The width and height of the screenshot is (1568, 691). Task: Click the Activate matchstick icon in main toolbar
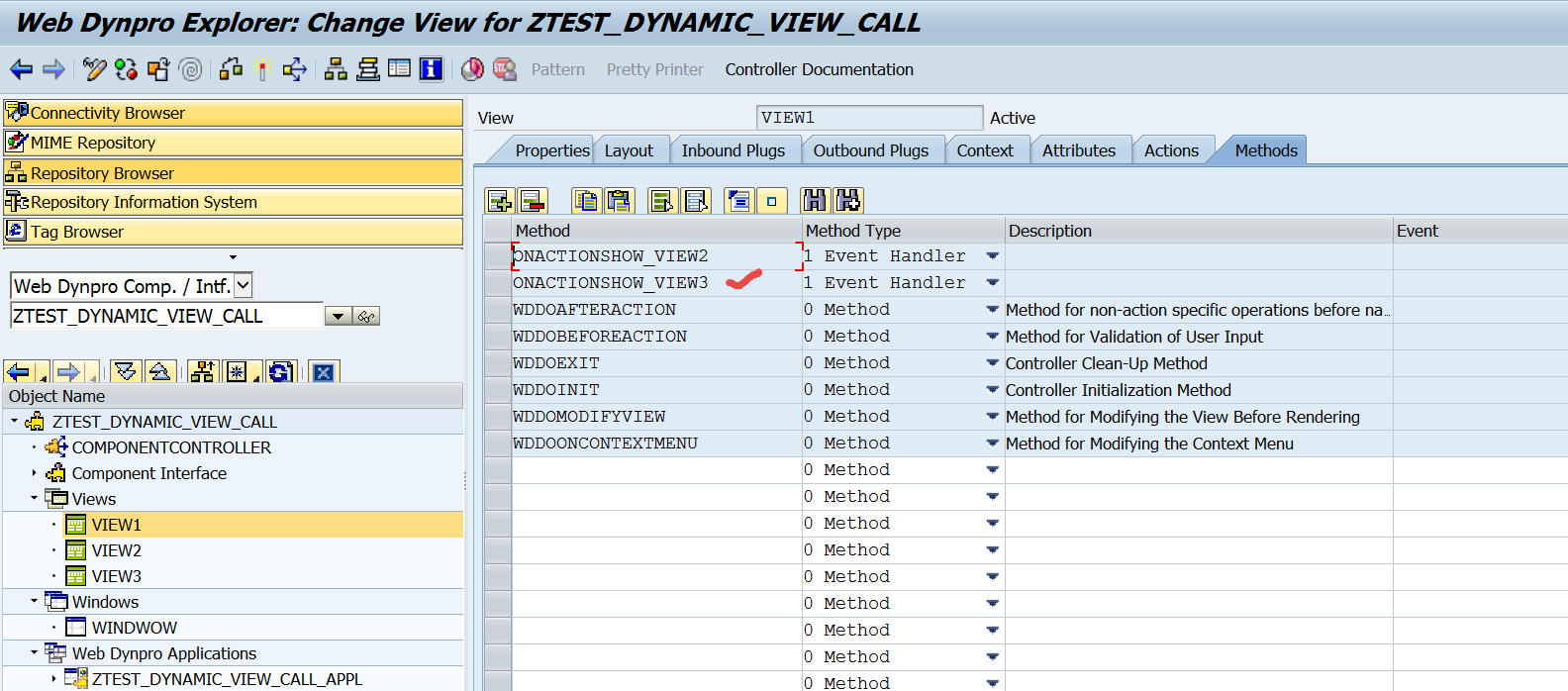pyautogui.click(x=262, y=69)
